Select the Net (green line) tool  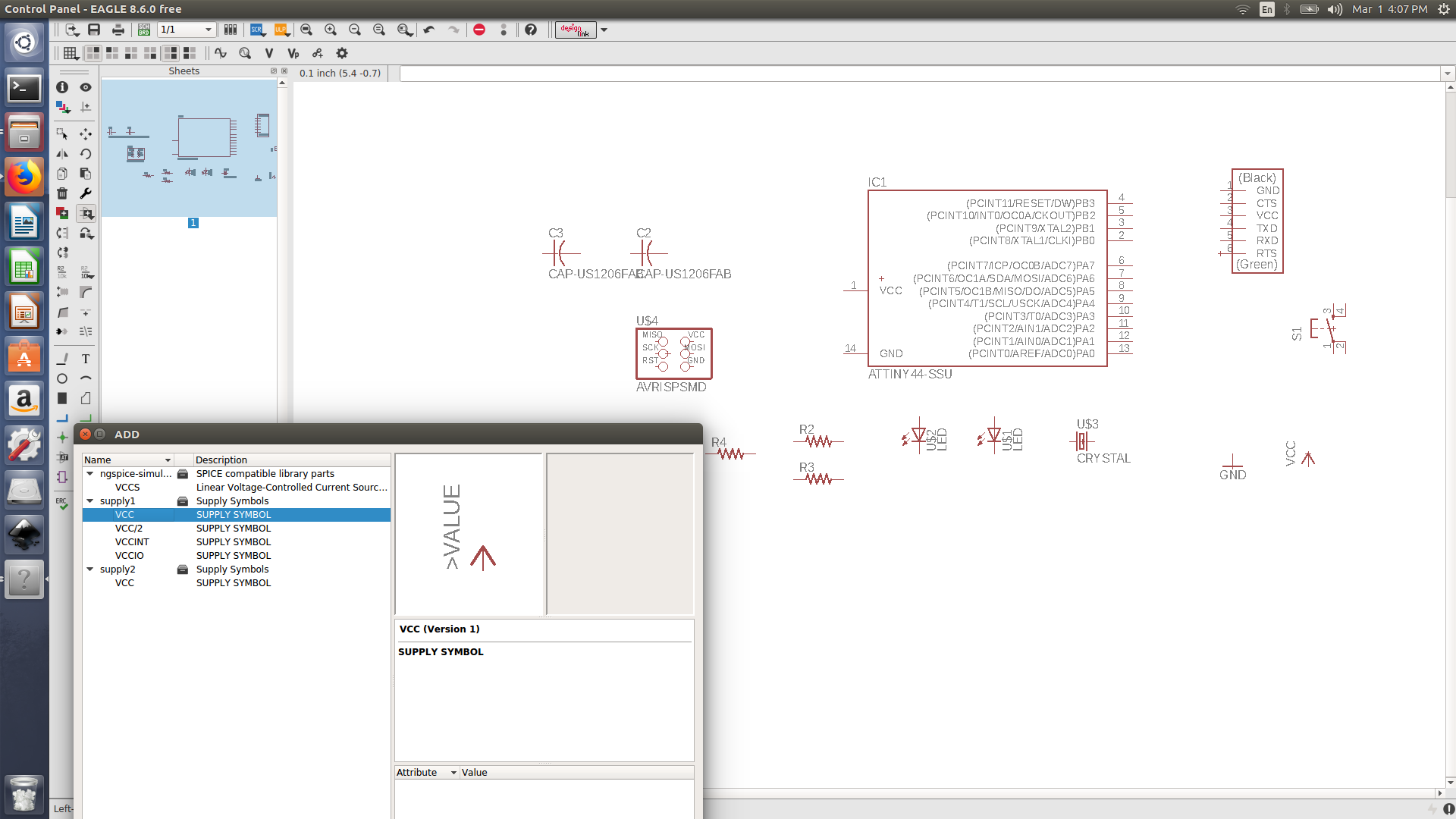coord(86,418)
